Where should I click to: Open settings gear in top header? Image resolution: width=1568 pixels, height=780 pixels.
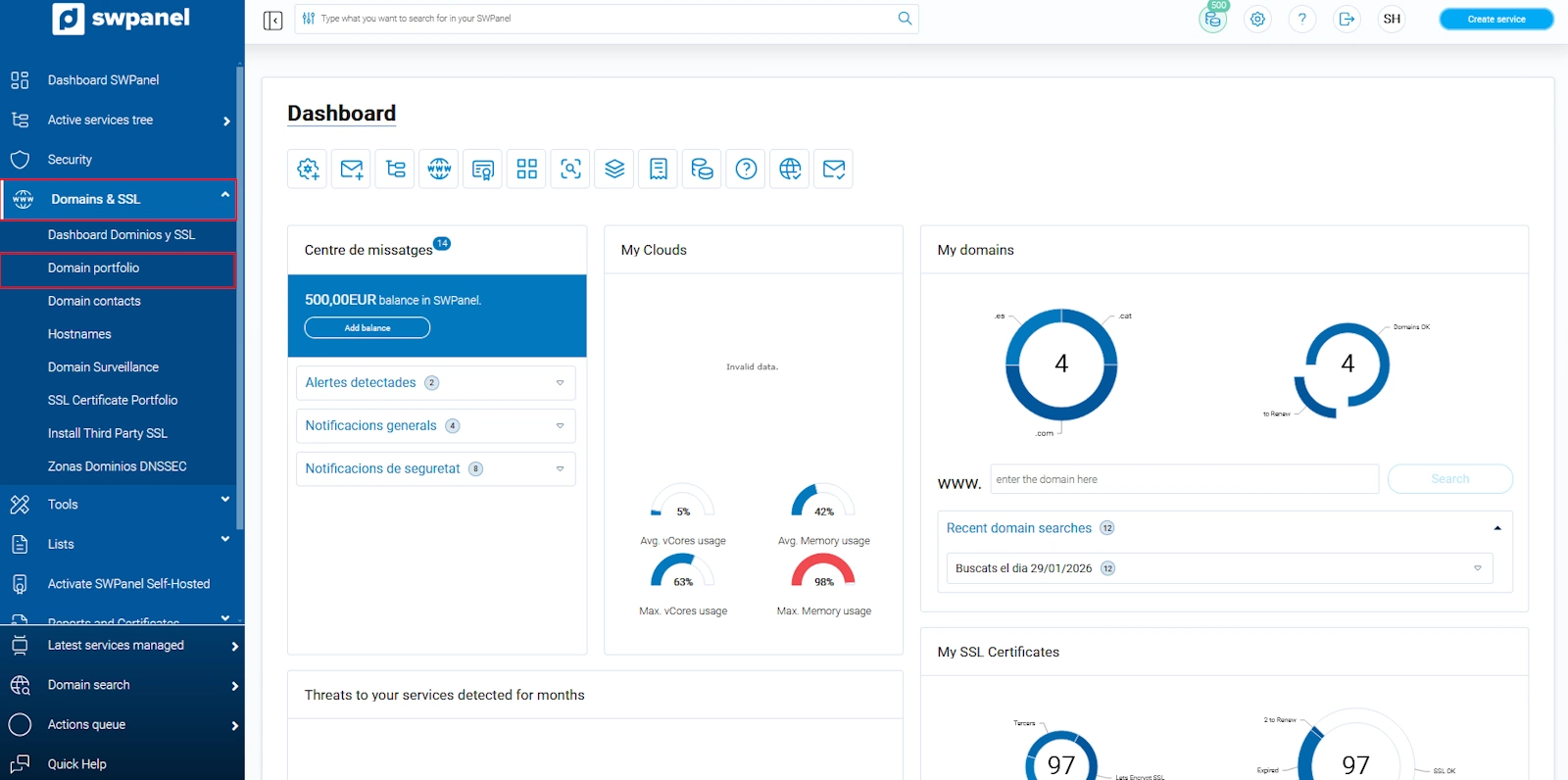pyautogui.click(x=1257, y=20)
